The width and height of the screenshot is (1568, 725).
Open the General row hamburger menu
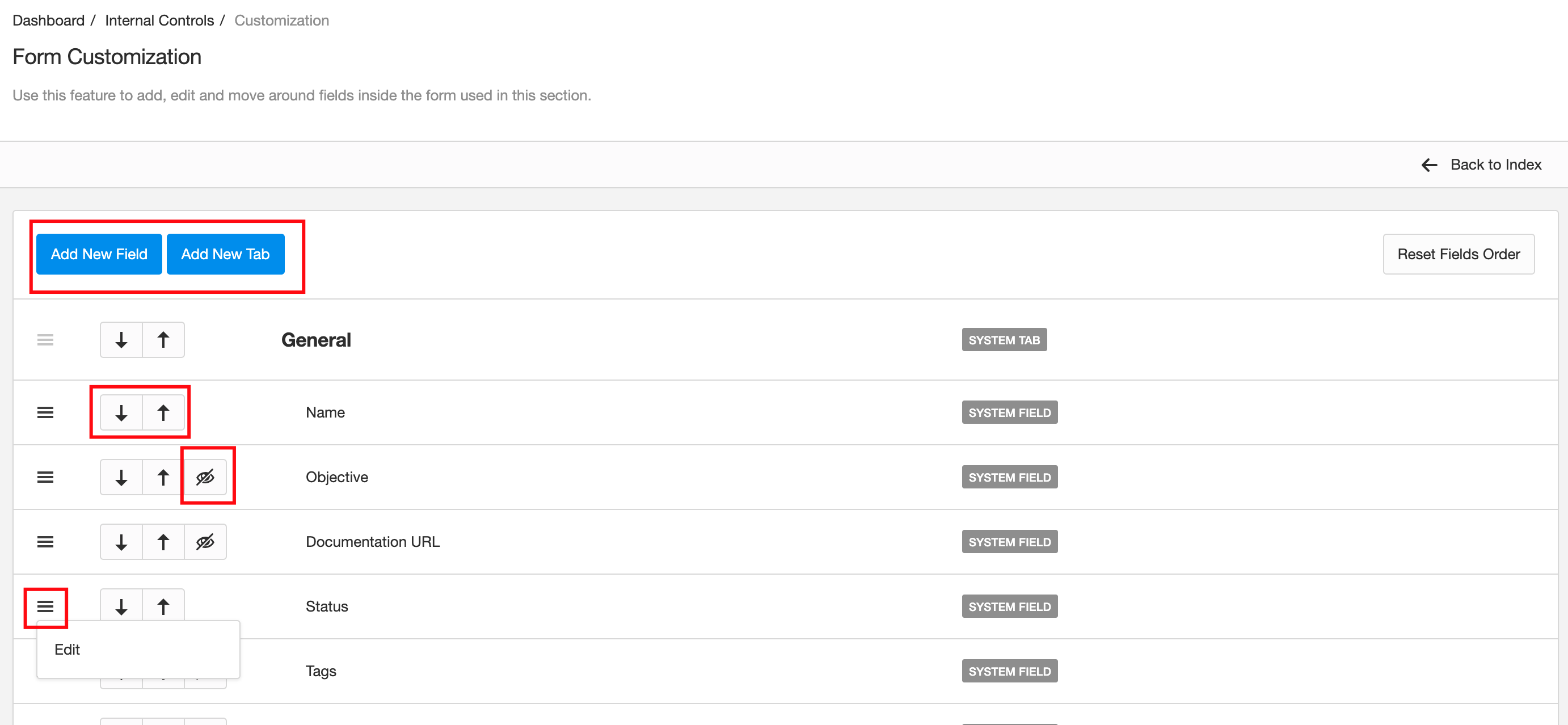point(45,340)
